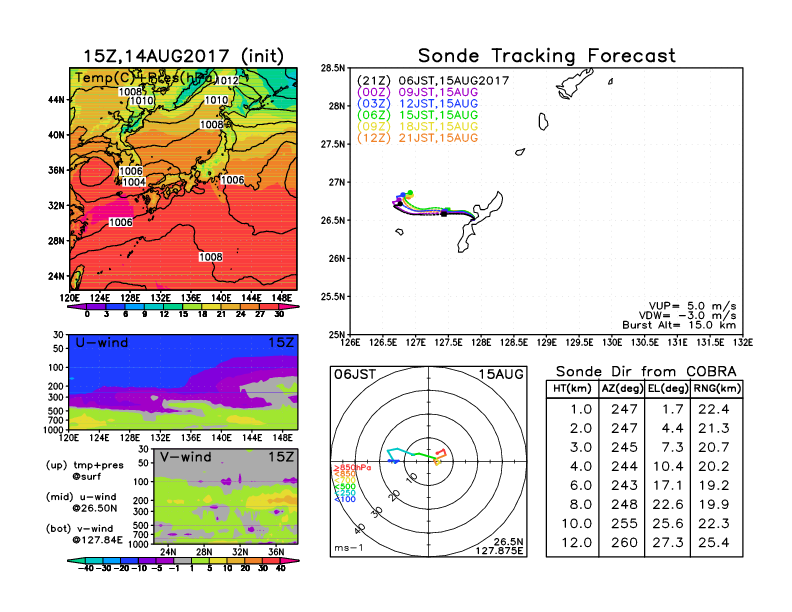
Task: Select the range cell "25.4" in the table
Action: [x=714, y=543]
